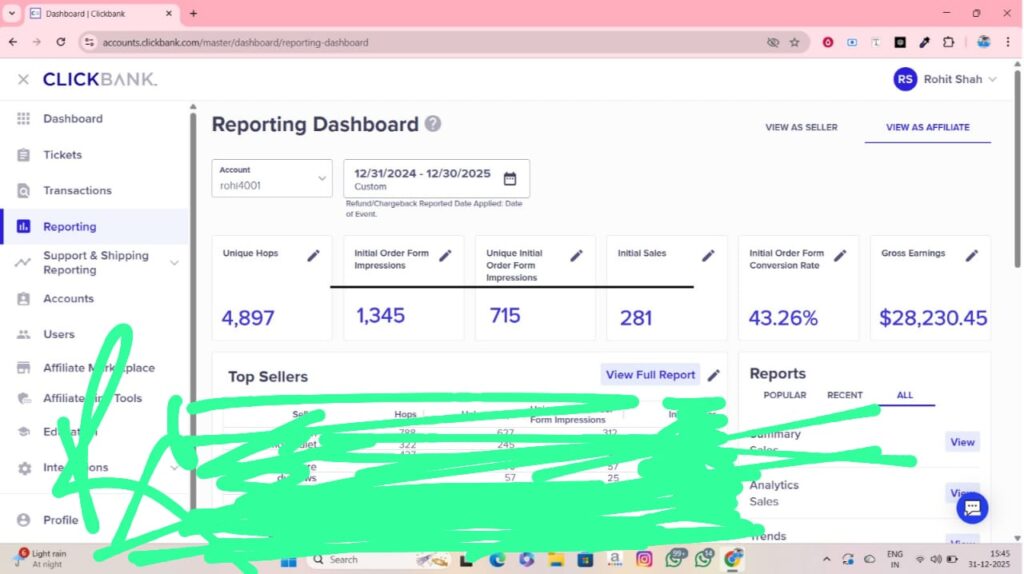This screenshot has width=1024, height=574.
Task: Click the View Full Report button
Action: click(650, 375)
